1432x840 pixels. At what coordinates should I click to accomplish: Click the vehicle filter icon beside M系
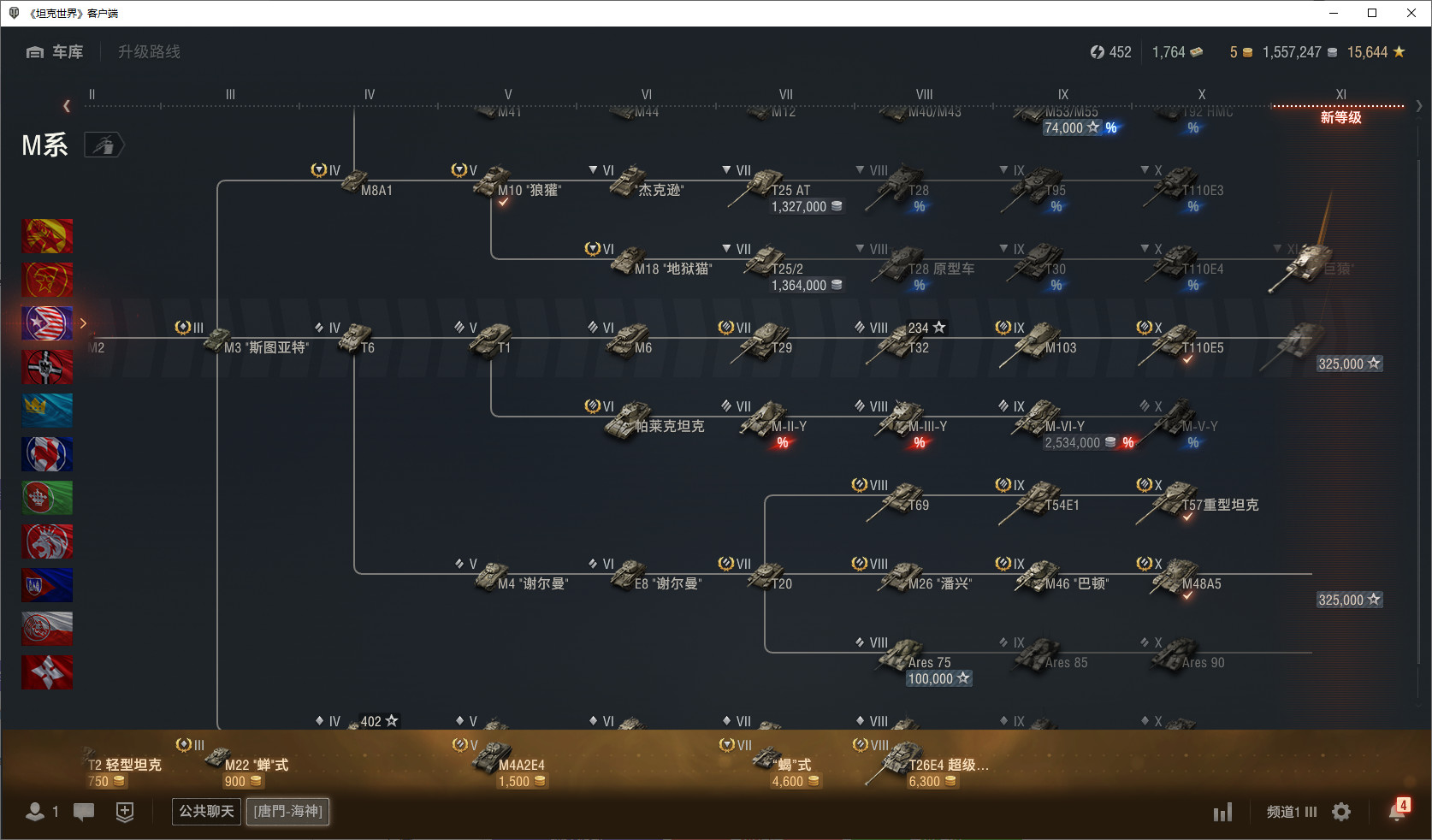(x=104, y=145)
